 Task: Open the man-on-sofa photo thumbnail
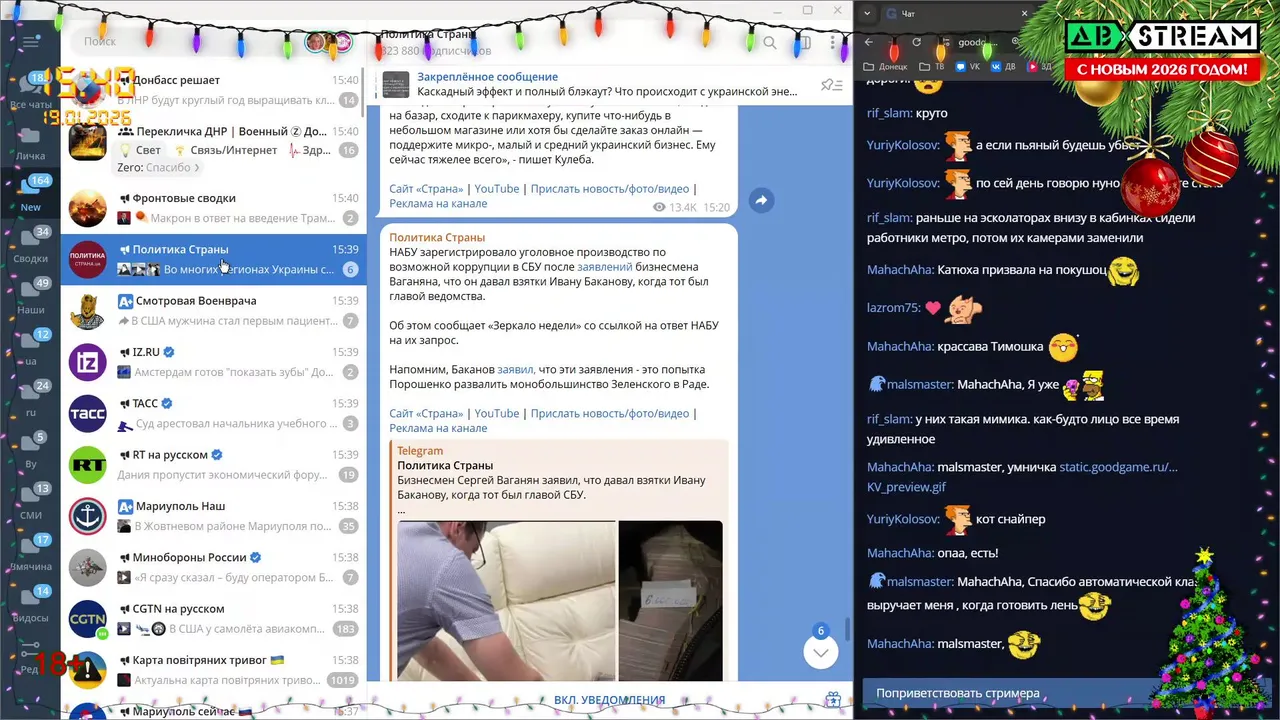point(506,600)
